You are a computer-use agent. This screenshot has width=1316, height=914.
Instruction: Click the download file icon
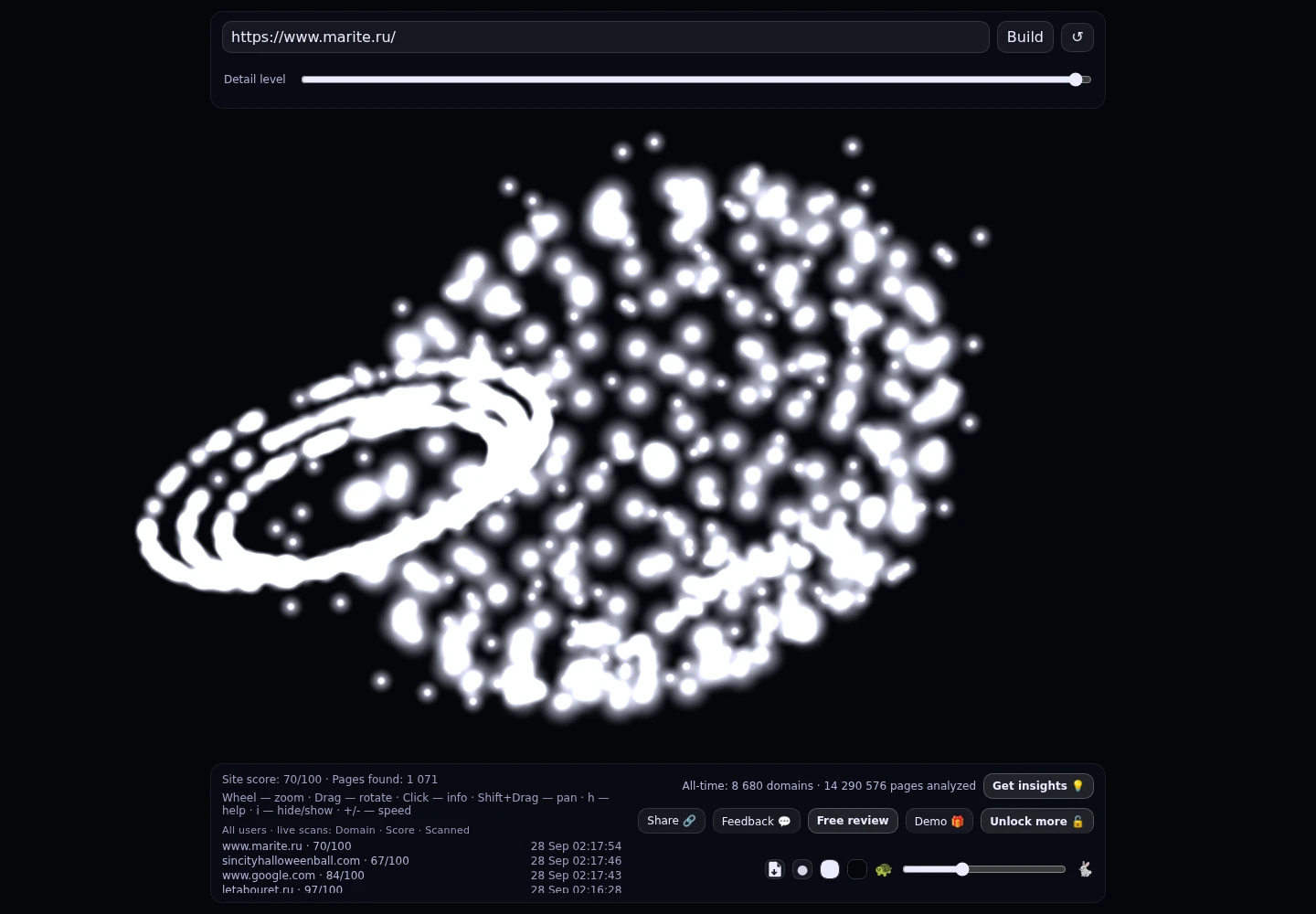coord(775,869)
